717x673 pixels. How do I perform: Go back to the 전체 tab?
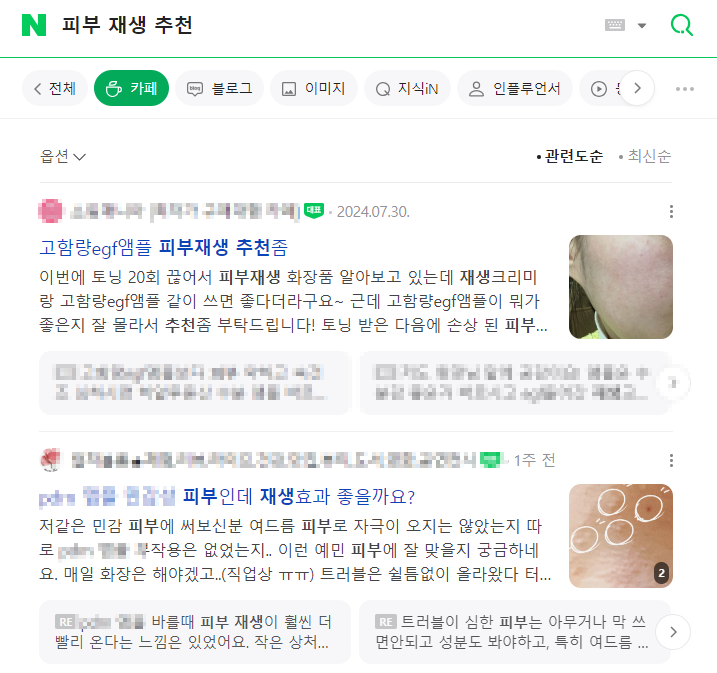55,88
